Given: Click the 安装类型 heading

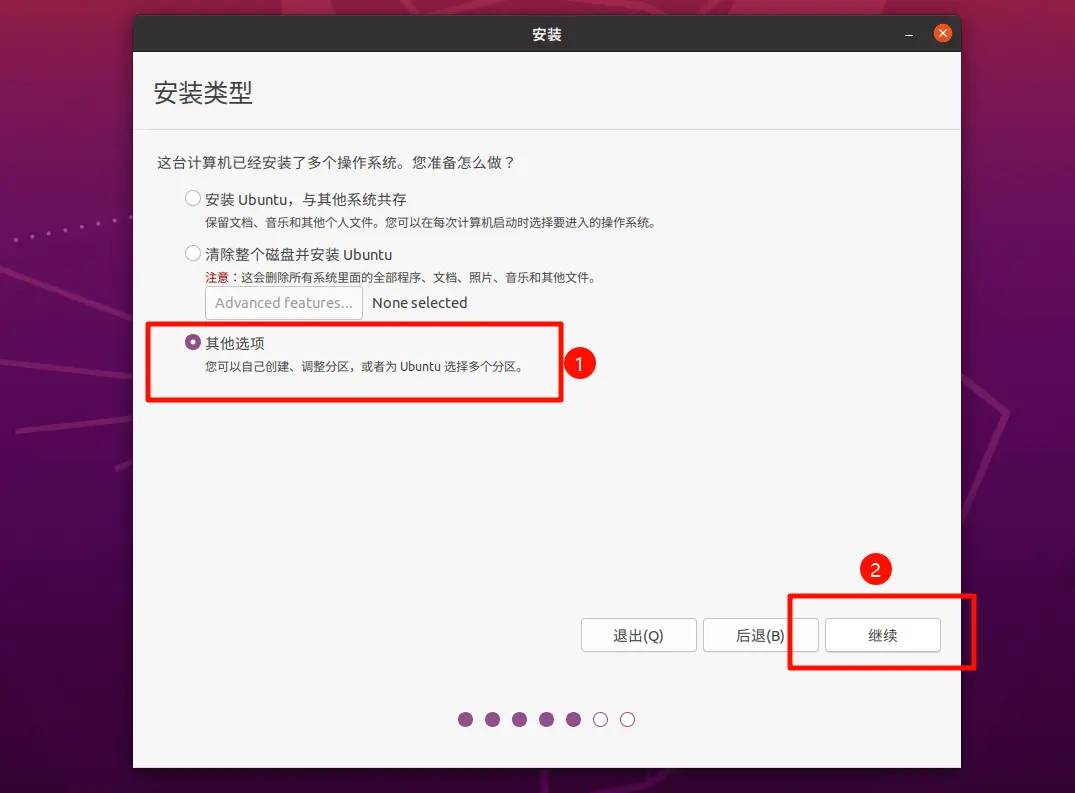Looking at the screenshot, I should (x=203, y=93).
